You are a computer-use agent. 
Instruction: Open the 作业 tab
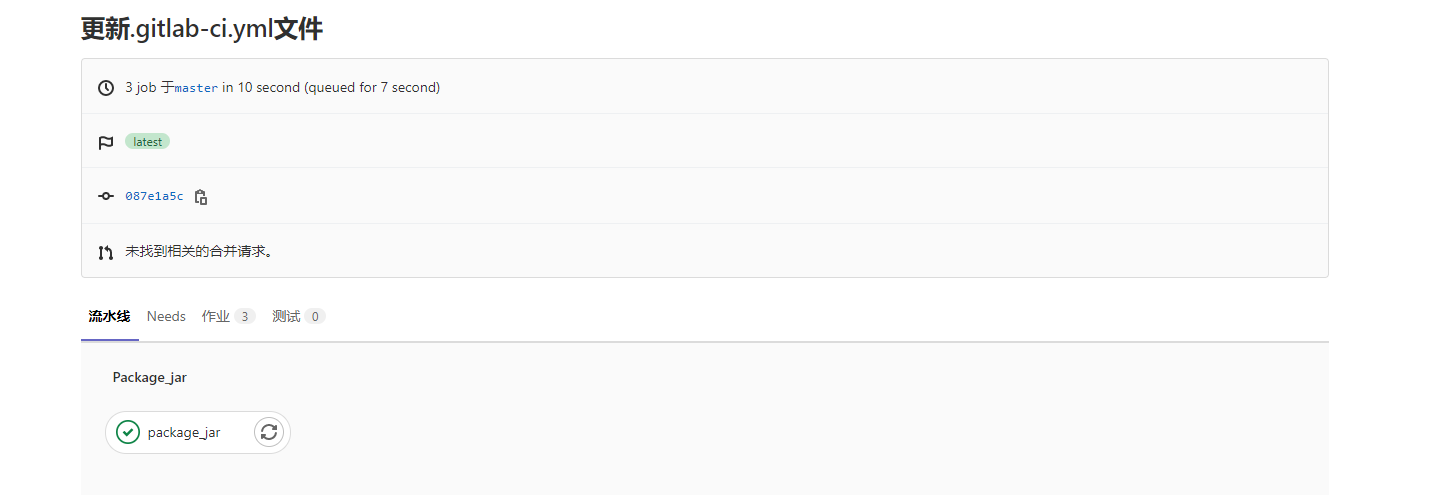(216, 316)
